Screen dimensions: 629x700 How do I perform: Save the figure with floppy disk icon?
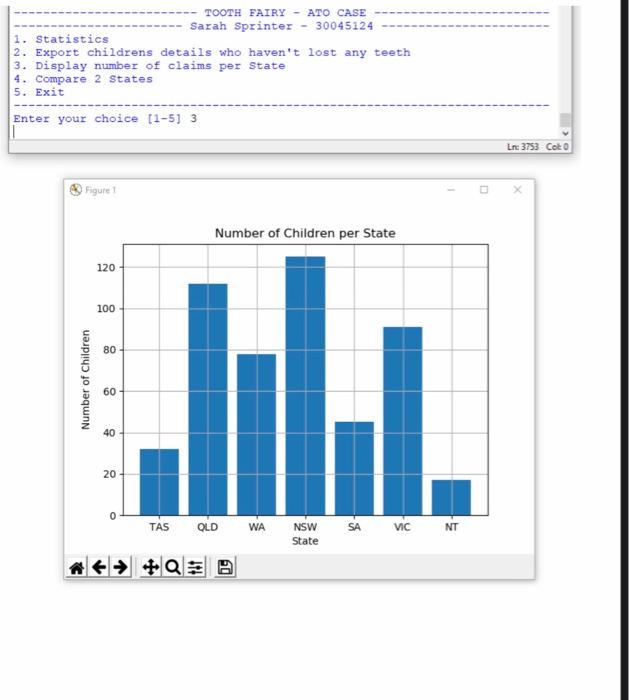(x=225, y=567)
